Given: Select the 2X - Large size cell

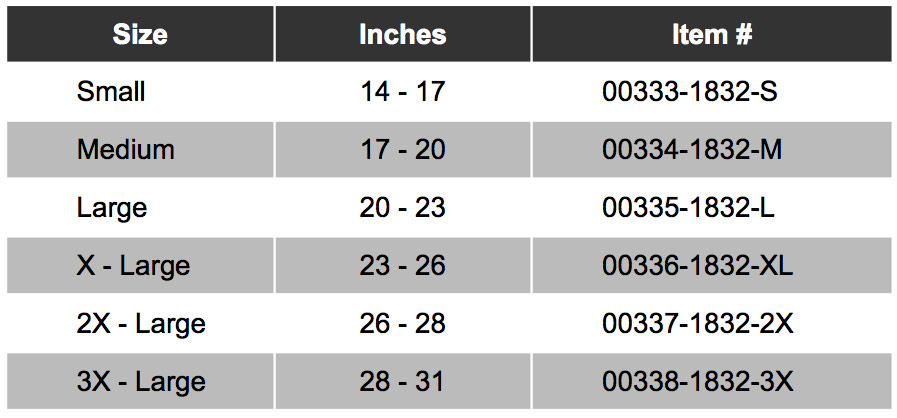Looking at the screenshot, I should pyautogui.click(x=141, y=324).
